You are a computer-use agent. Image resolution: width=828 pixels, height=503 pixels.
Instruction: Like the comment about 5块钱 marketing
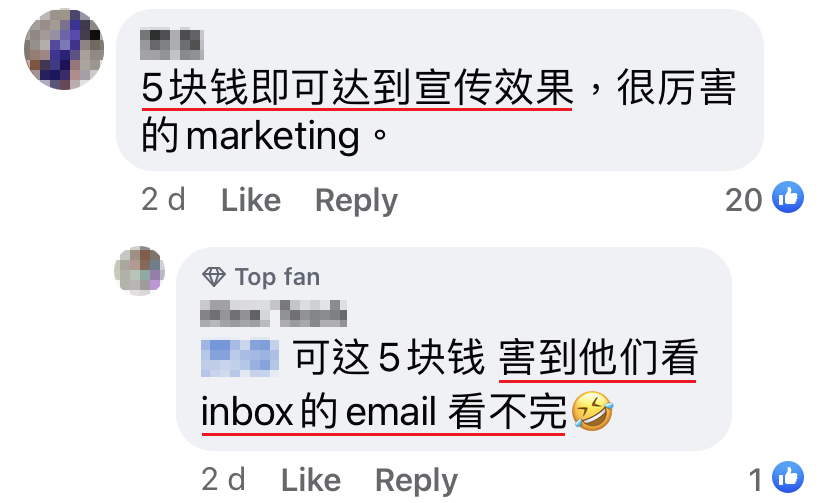click(251, 200)
